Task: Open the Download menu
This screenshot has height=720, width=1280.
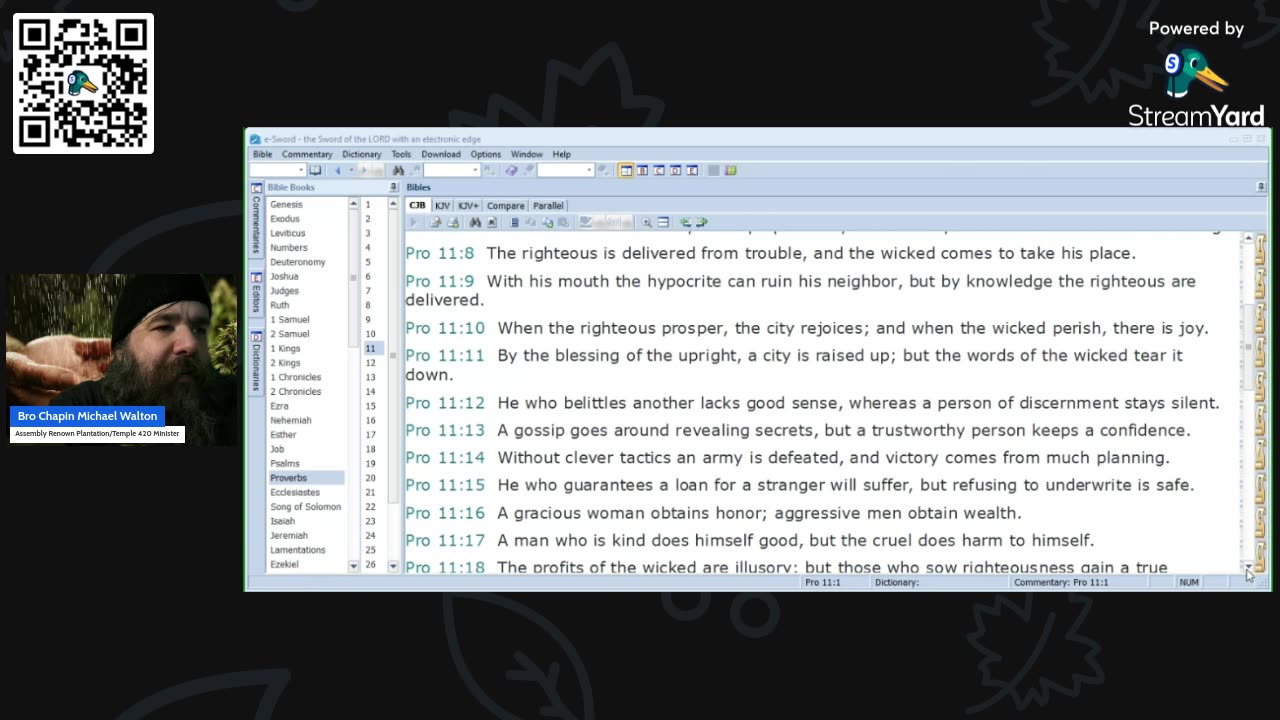Action: [x=441, y=154]
